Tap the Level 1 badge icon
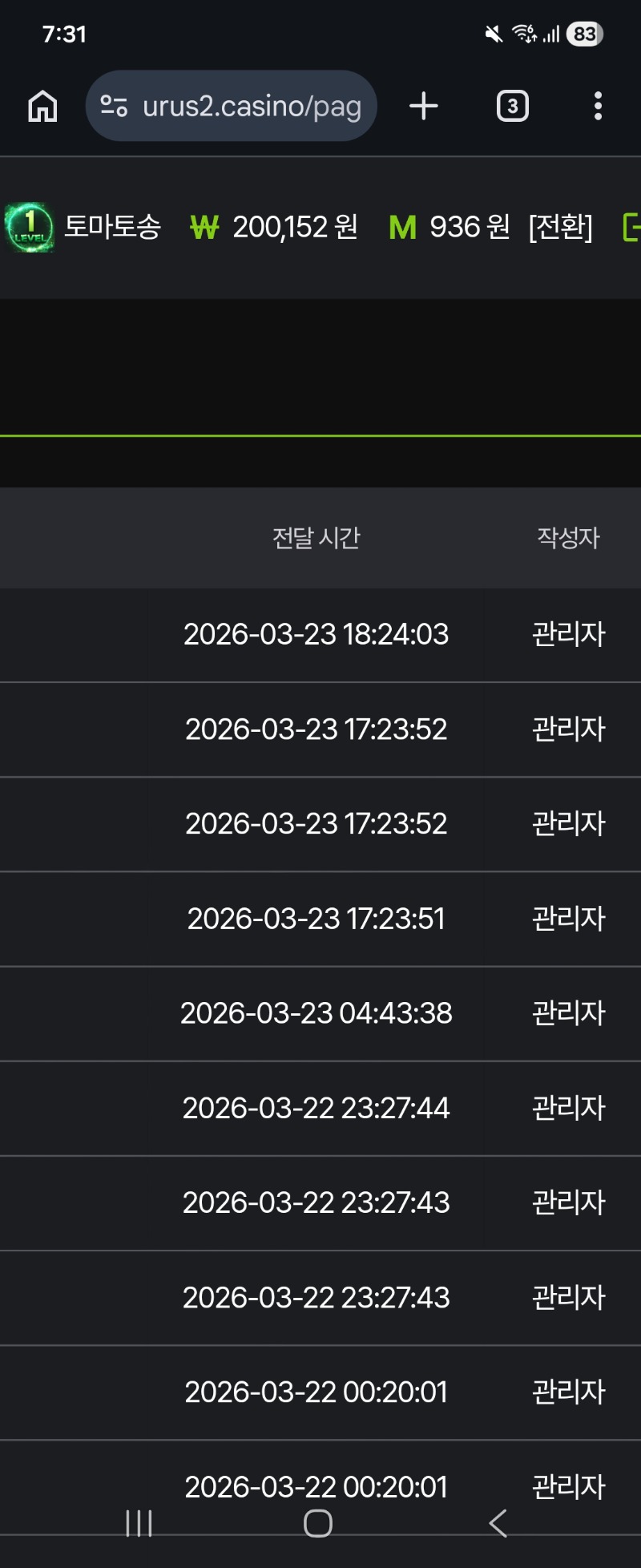 pos(30,228)
